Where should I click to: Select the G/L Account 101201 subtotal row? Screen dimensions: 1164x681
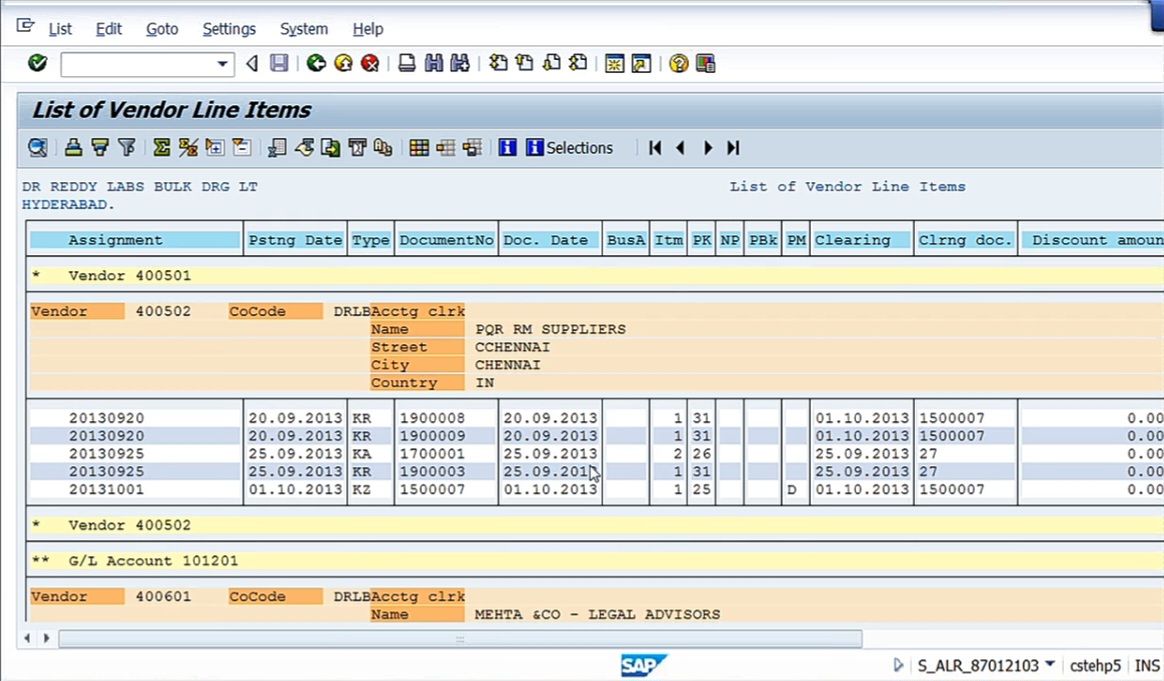click(595, 561)
